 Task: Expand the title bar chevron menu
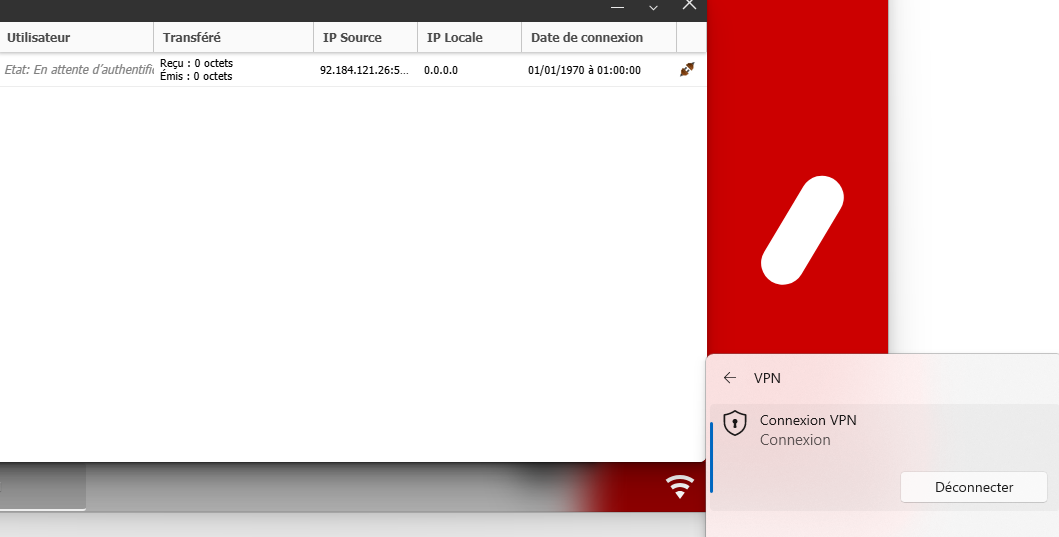(x=653, y=7)
